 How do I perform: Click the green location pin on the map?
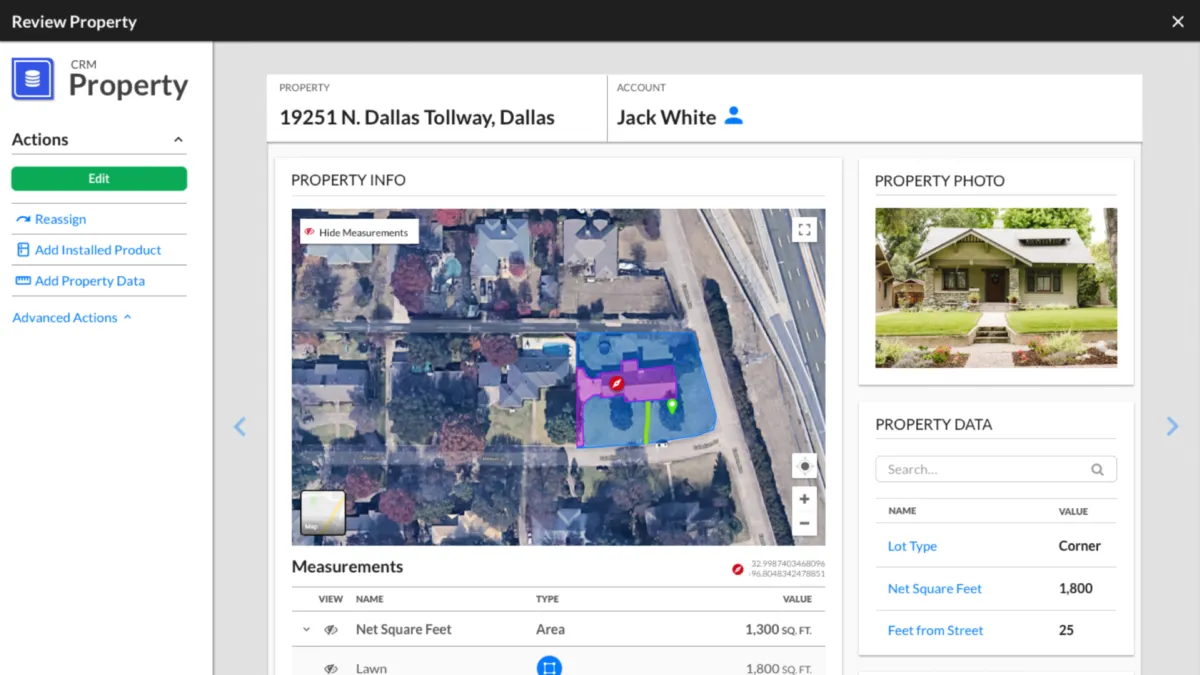(672, 406)
